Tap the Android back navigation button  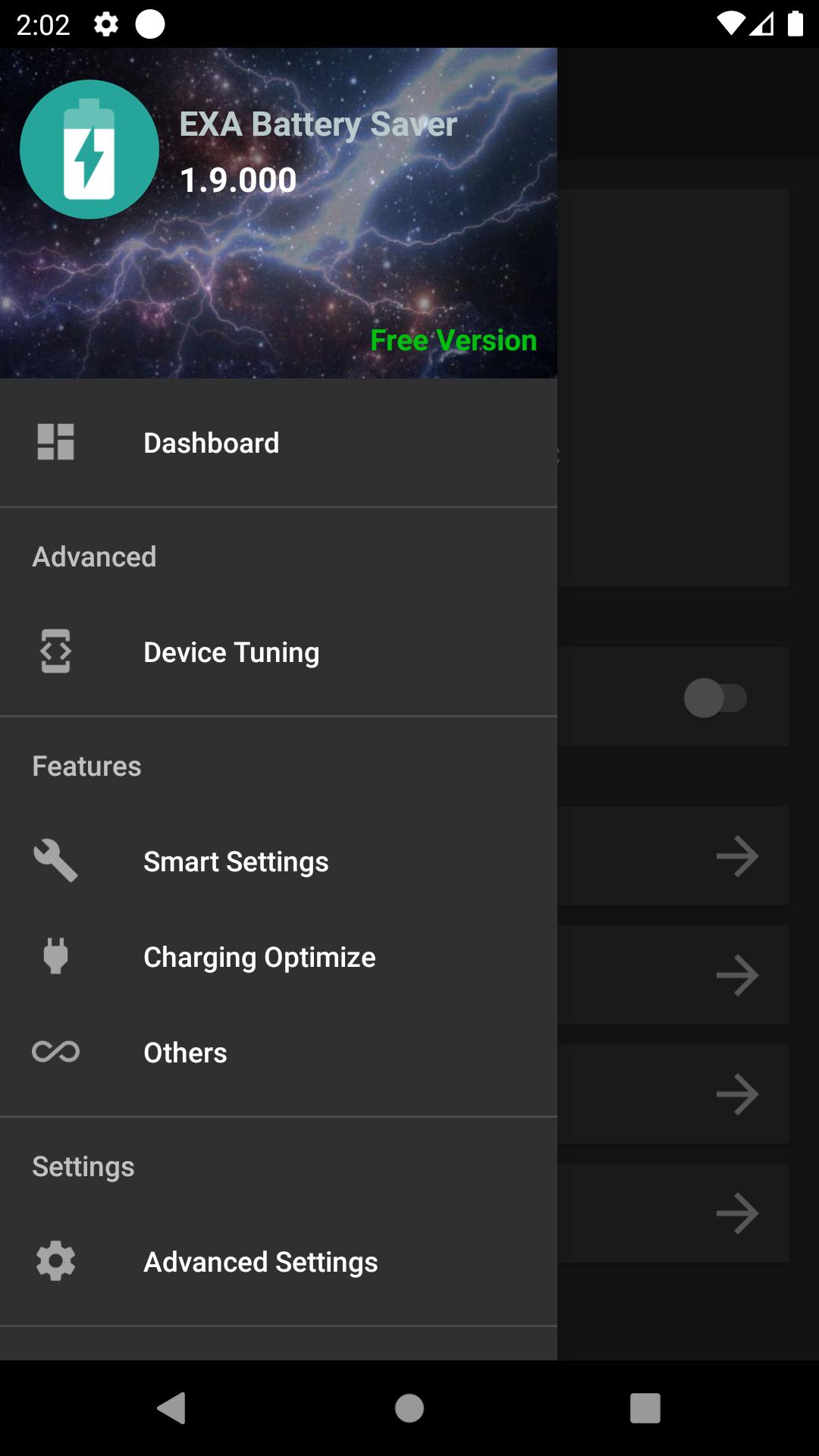click(x=171, y=1408)
